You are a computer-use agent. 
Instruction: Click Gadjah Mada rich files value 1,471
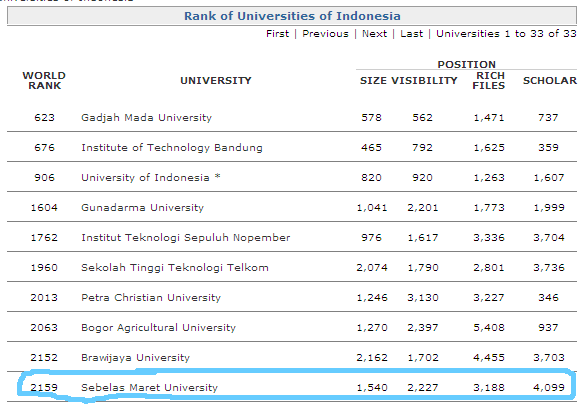click(x=489, y=118)
